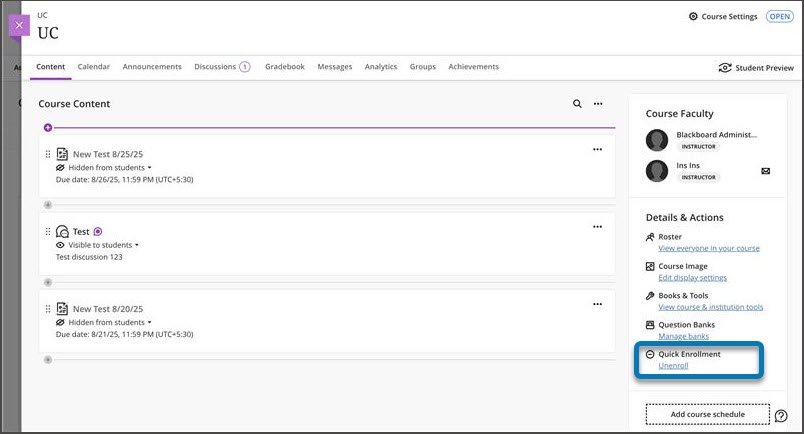Screen dimensions: 804x434
Task: Enter Student Preview mode
Action: pyautogui.click(x=755, y=68)
